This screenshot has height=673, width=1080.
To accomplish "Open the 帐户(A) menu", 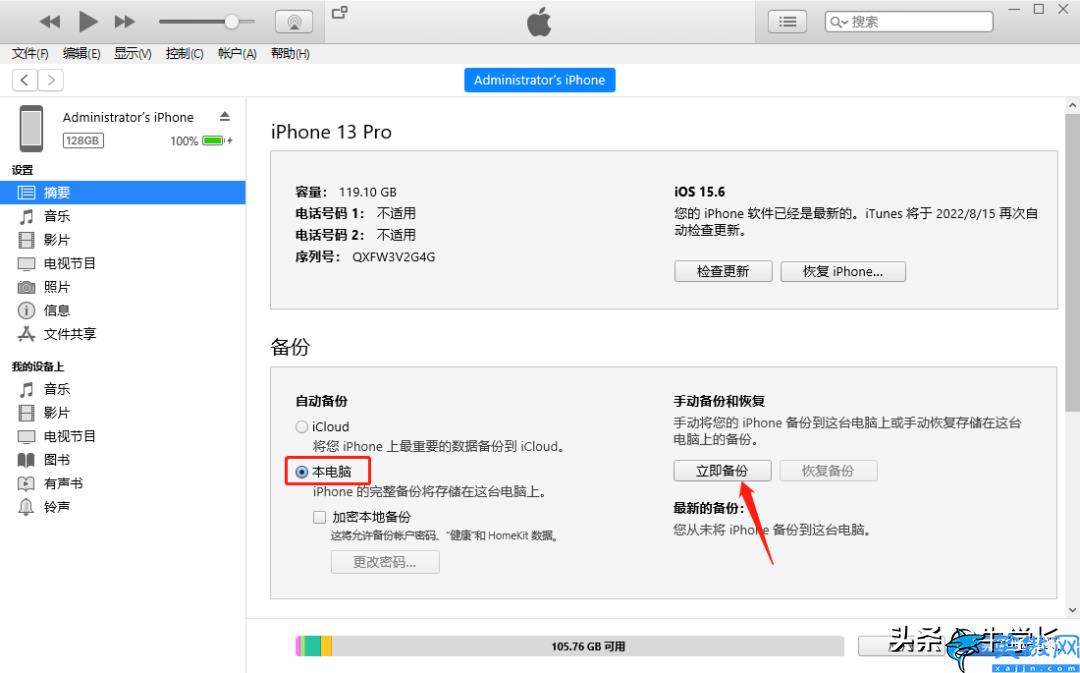I will [237, 54].
